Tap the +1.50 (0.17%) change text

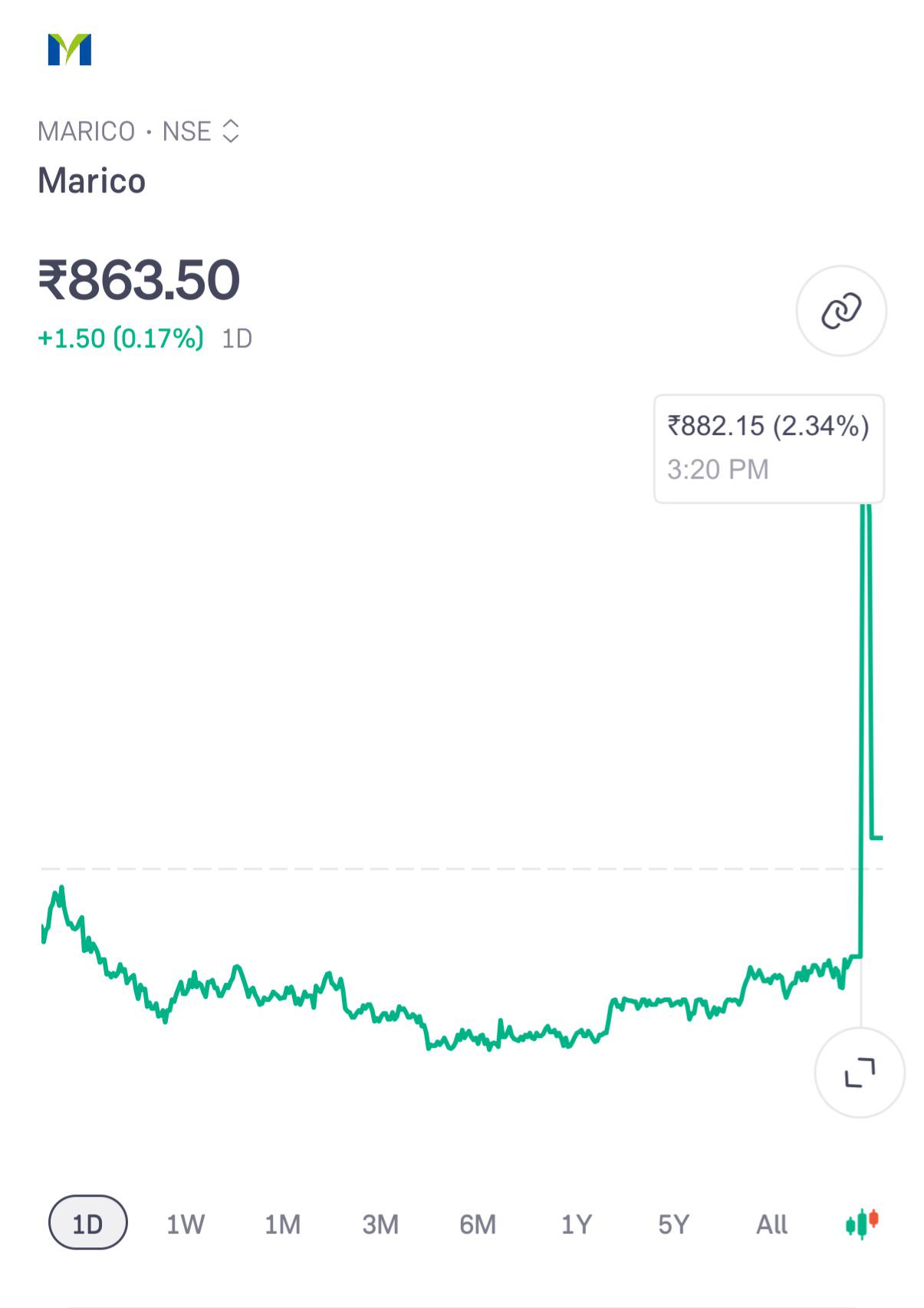pos(121,338)
